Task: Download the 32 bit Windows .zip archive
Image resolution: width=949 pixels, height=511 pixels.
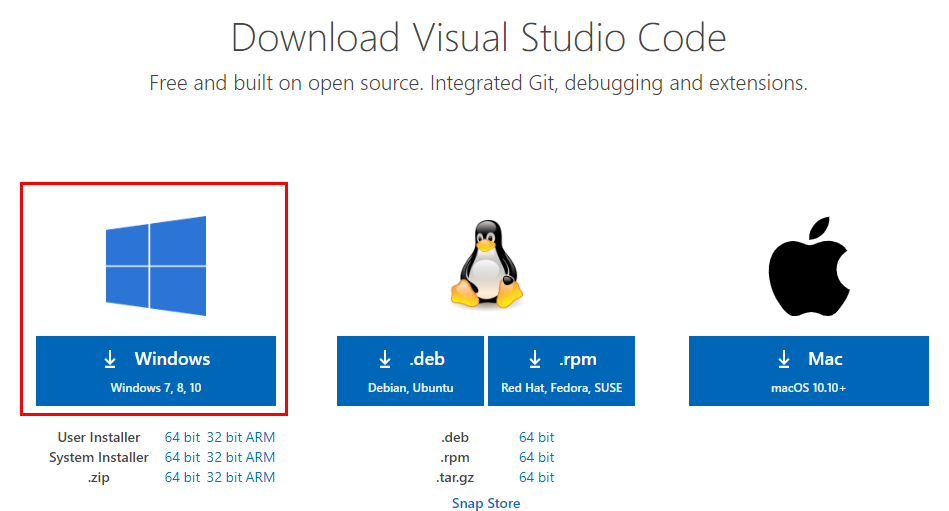Action: coord(224,477)
